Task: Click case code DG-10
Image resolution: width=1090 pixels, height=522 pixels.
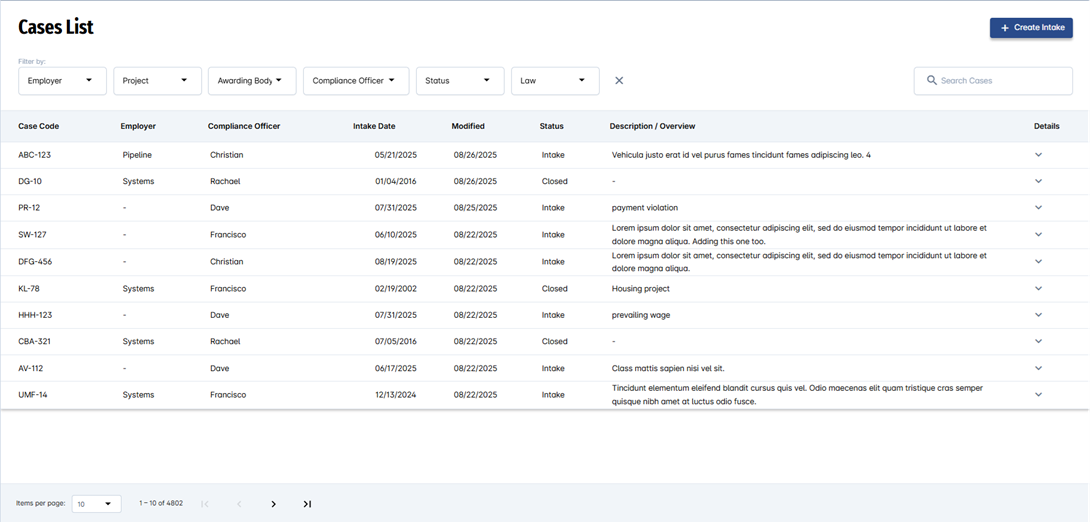Action: [30, 181]
